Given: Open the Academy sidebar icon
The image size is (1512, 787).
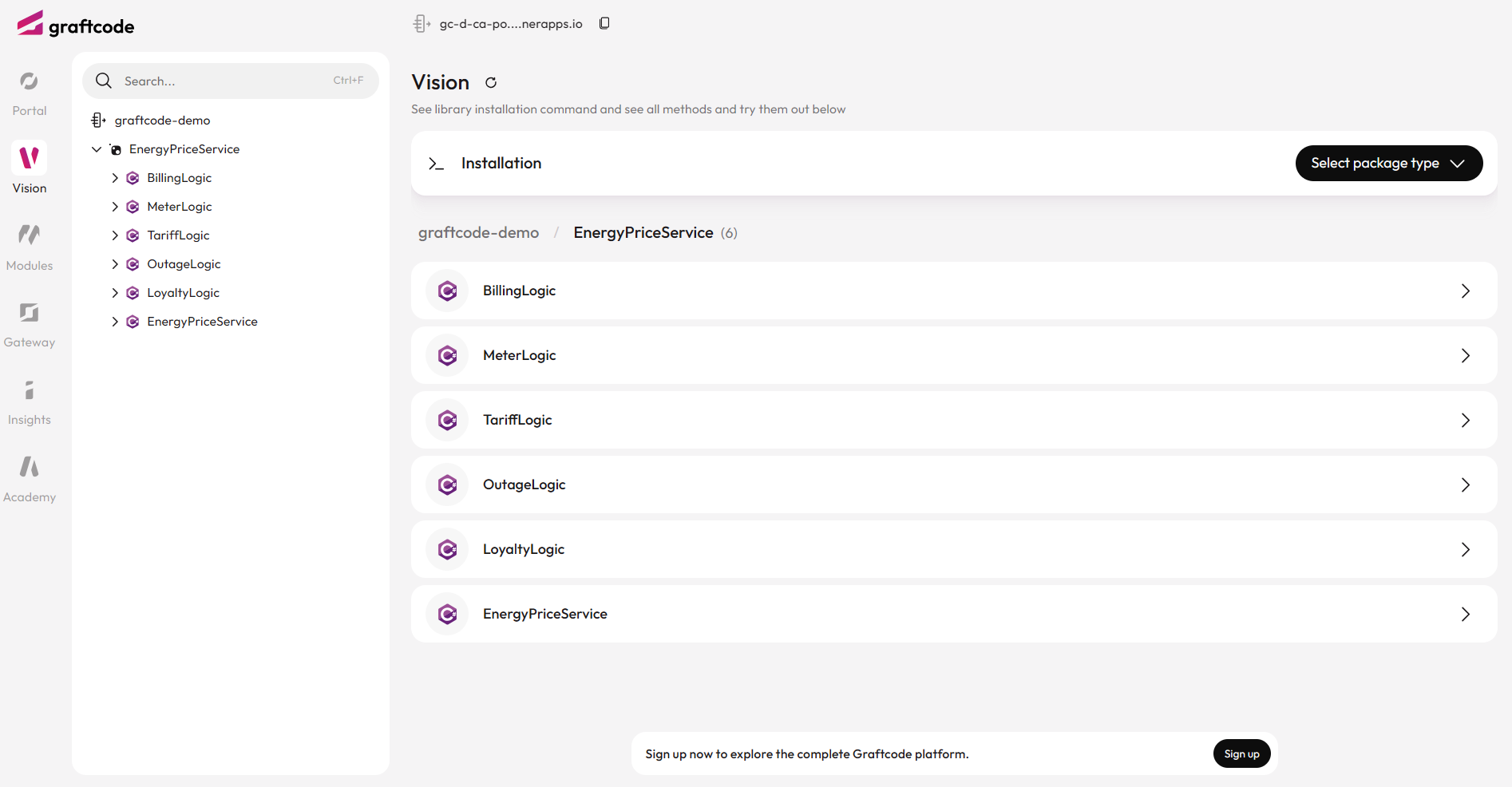Looking at the screenshot, I should (30, 467).
